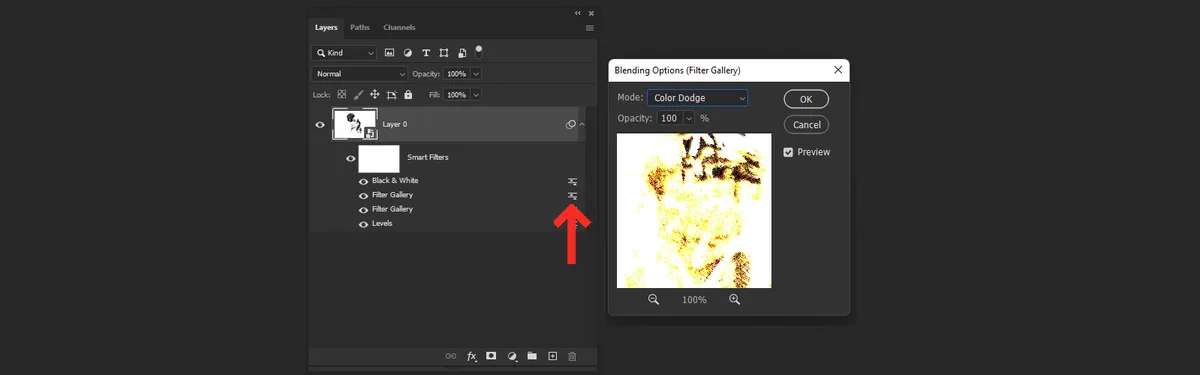Viewport: 1200px width, 375px height.
Task: Open the Kind filter dropdown
Action: click(x=345, y=52)
